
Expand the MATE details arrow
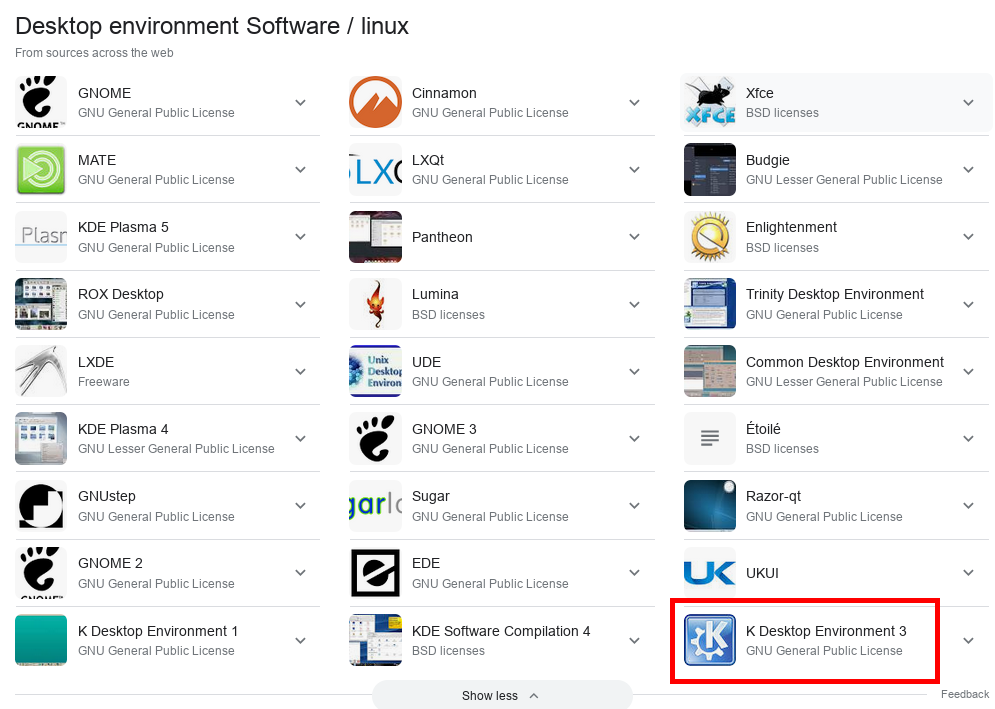click(301, 170)
